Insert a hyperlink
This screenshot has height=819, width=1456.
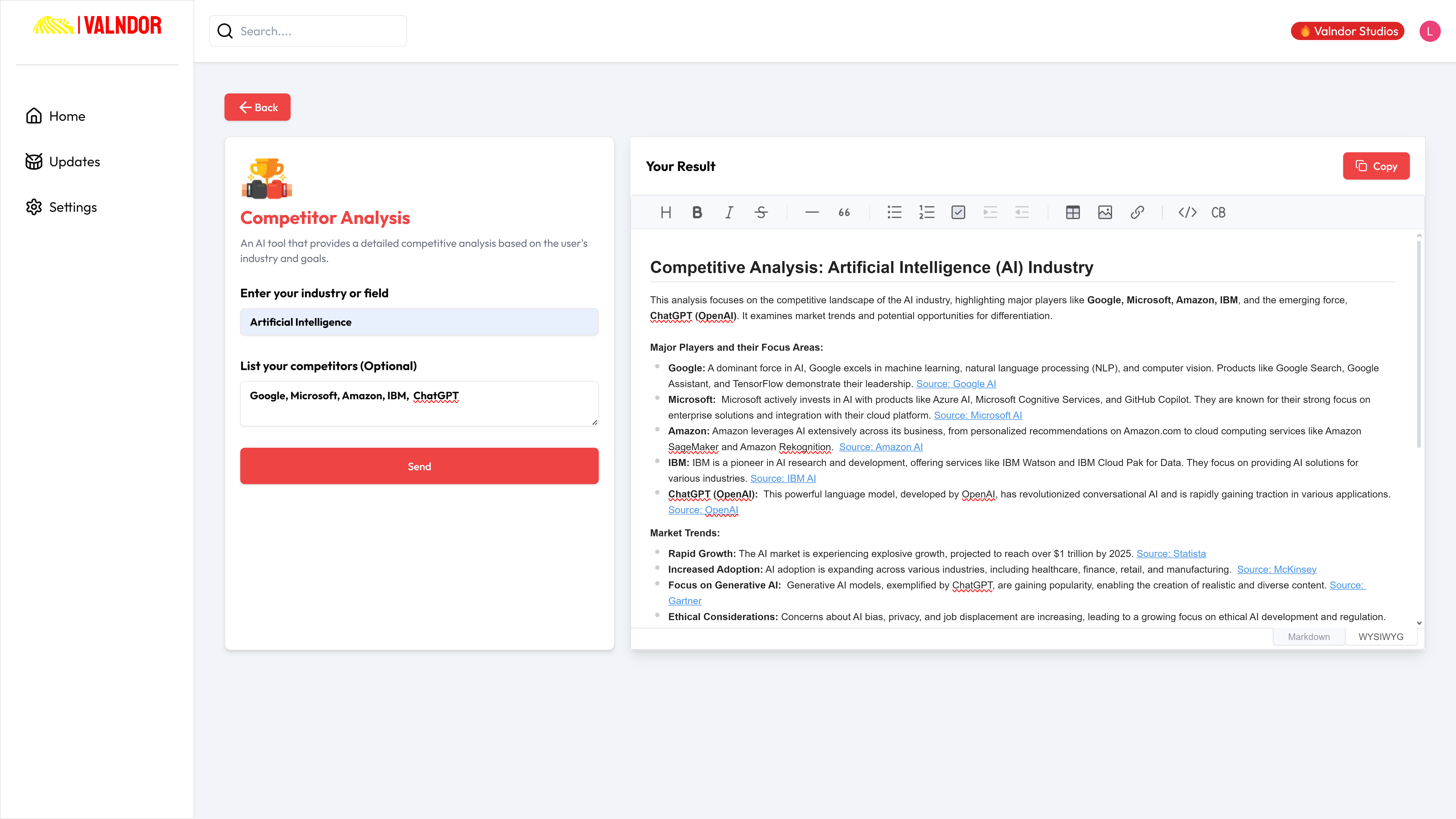tap(1137, 213)
